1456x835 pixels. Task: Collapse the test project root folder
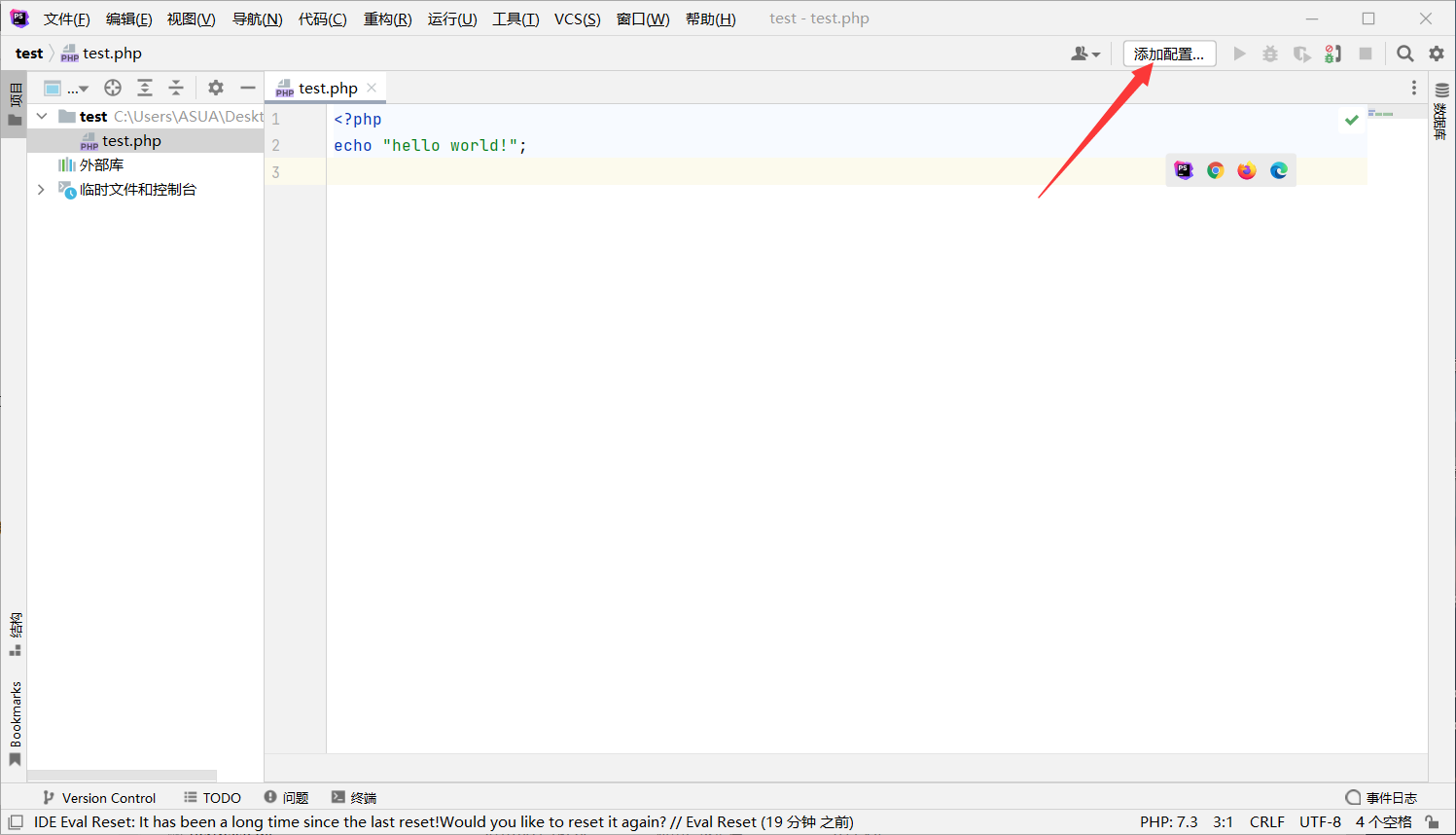(42, 116)
